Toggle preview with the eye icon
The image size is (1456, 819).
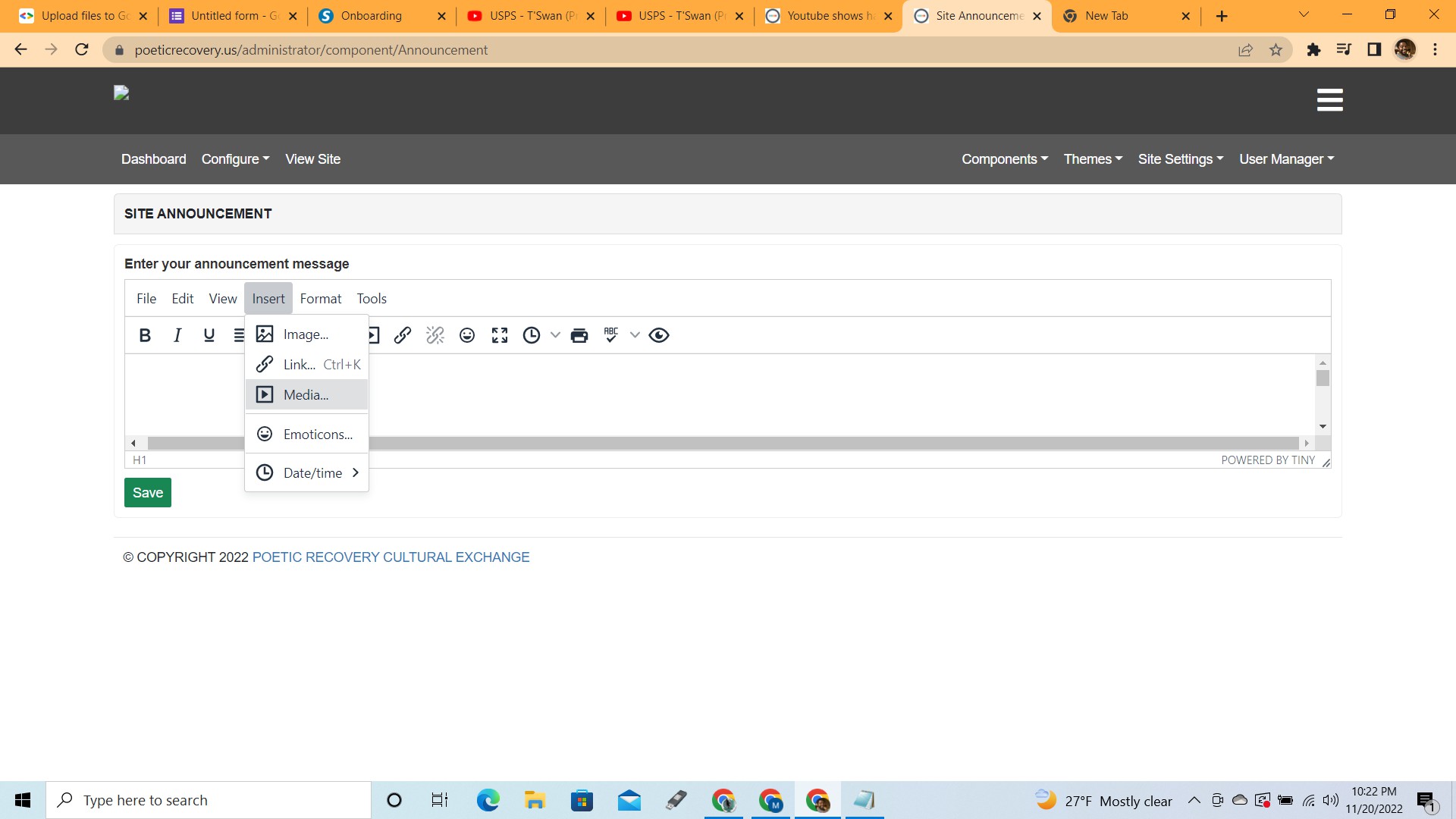click(x=659, y=335)
